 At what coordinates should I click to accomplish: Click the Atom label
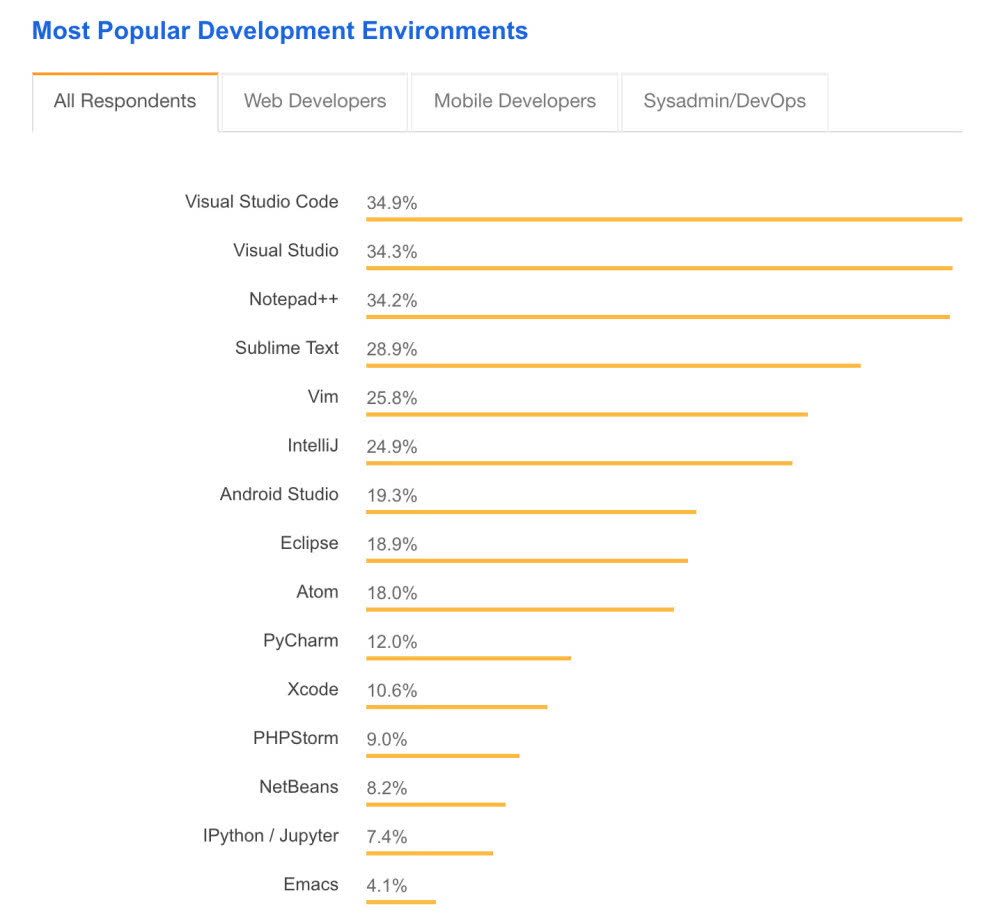tap(317, 592)
